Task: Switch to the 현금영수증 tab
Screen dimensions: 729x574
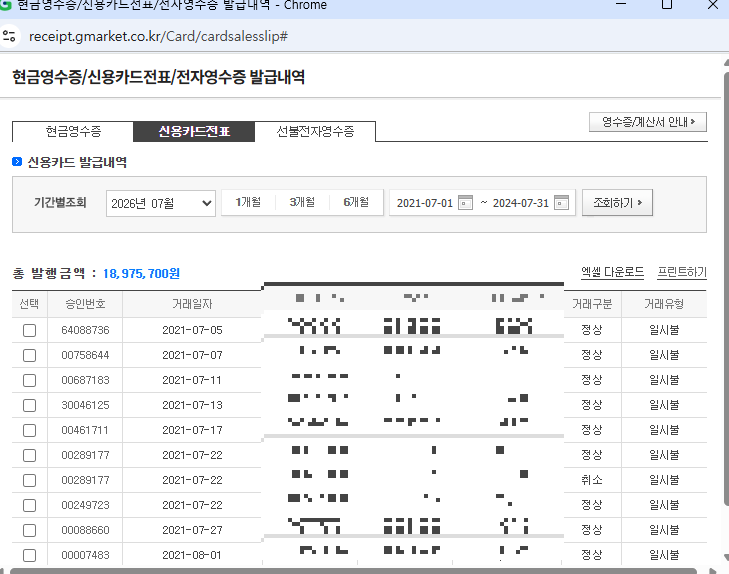Action: click(x=73, y=132)
